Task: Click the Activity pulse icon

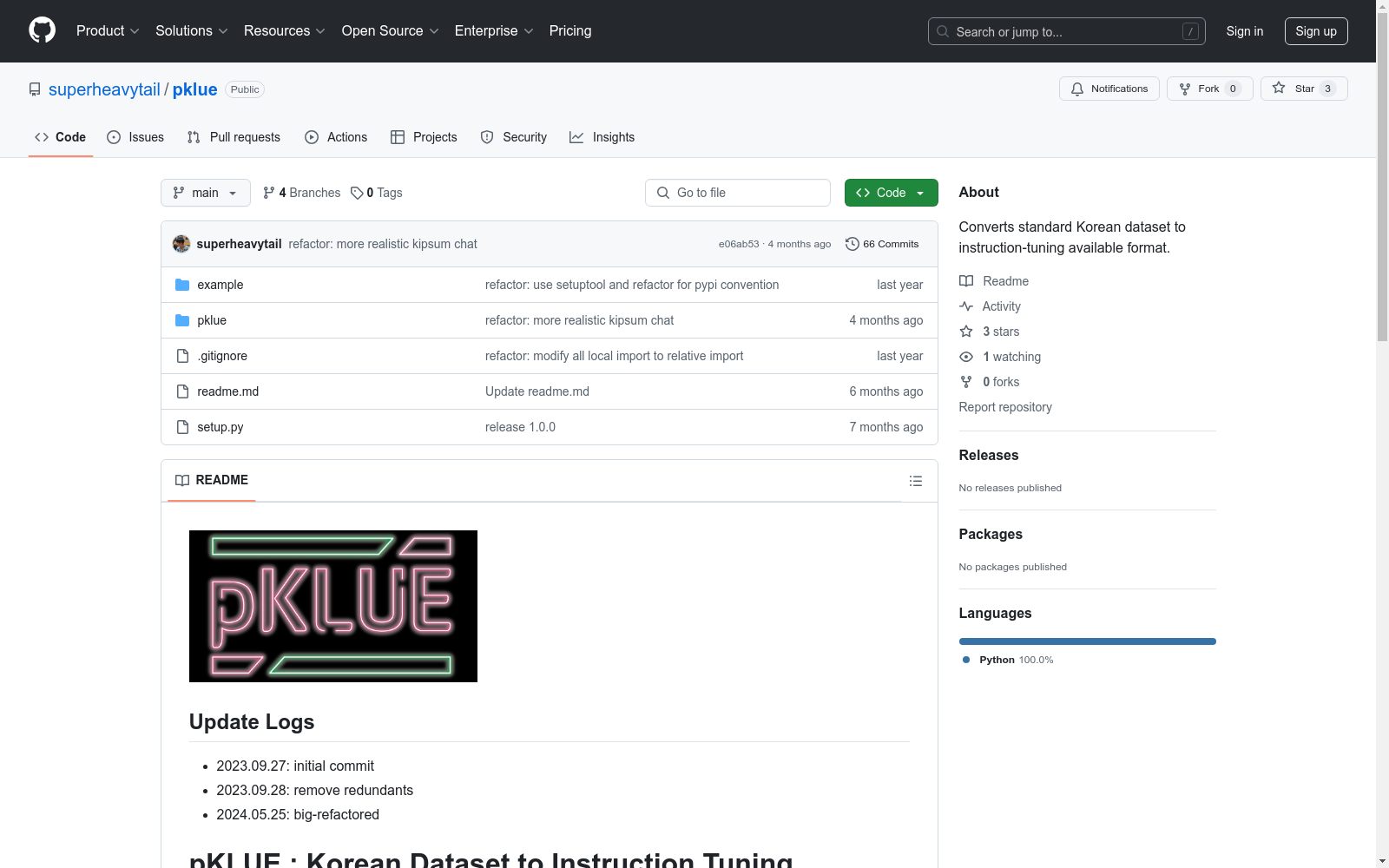Action: (966, 306)
